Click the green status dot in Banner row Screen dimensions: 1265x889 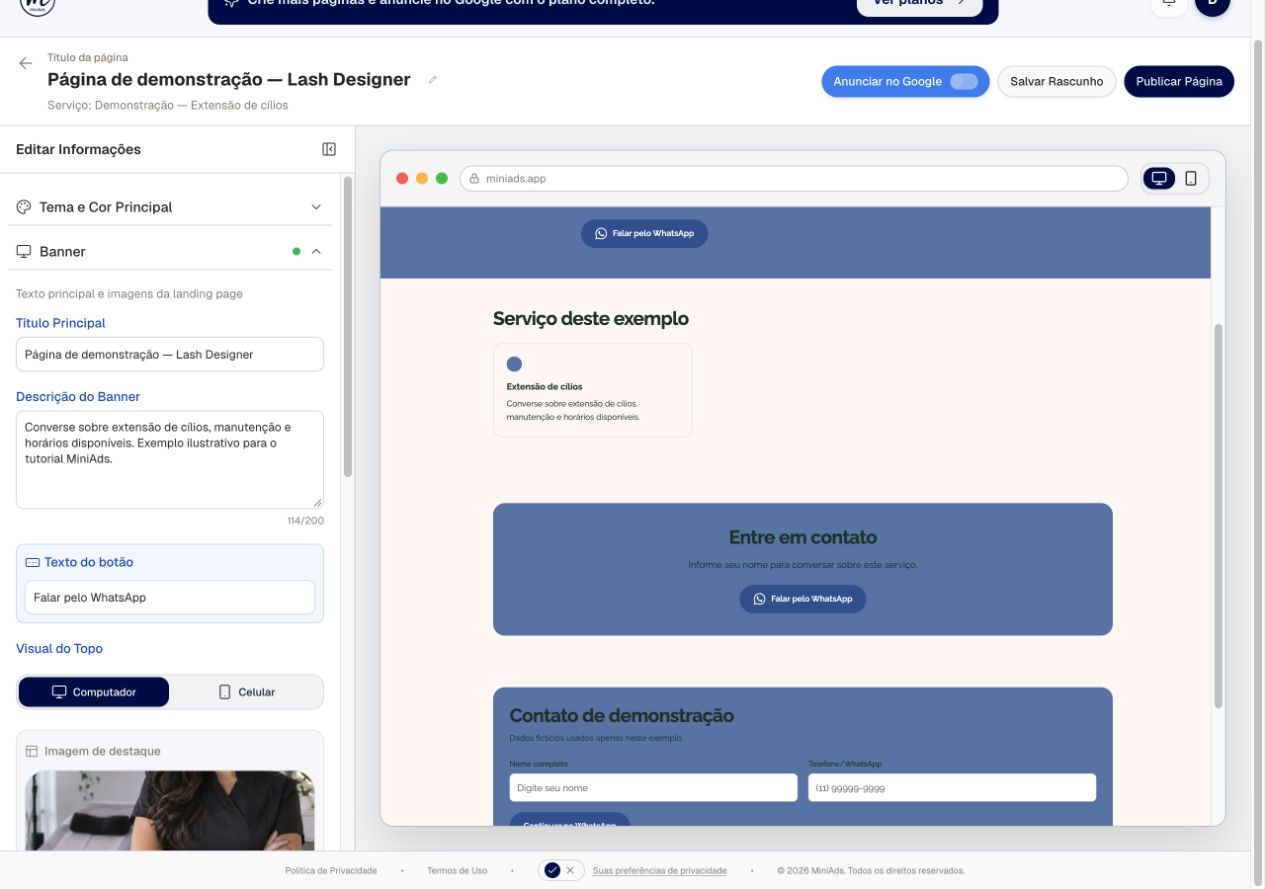(296, 252)
